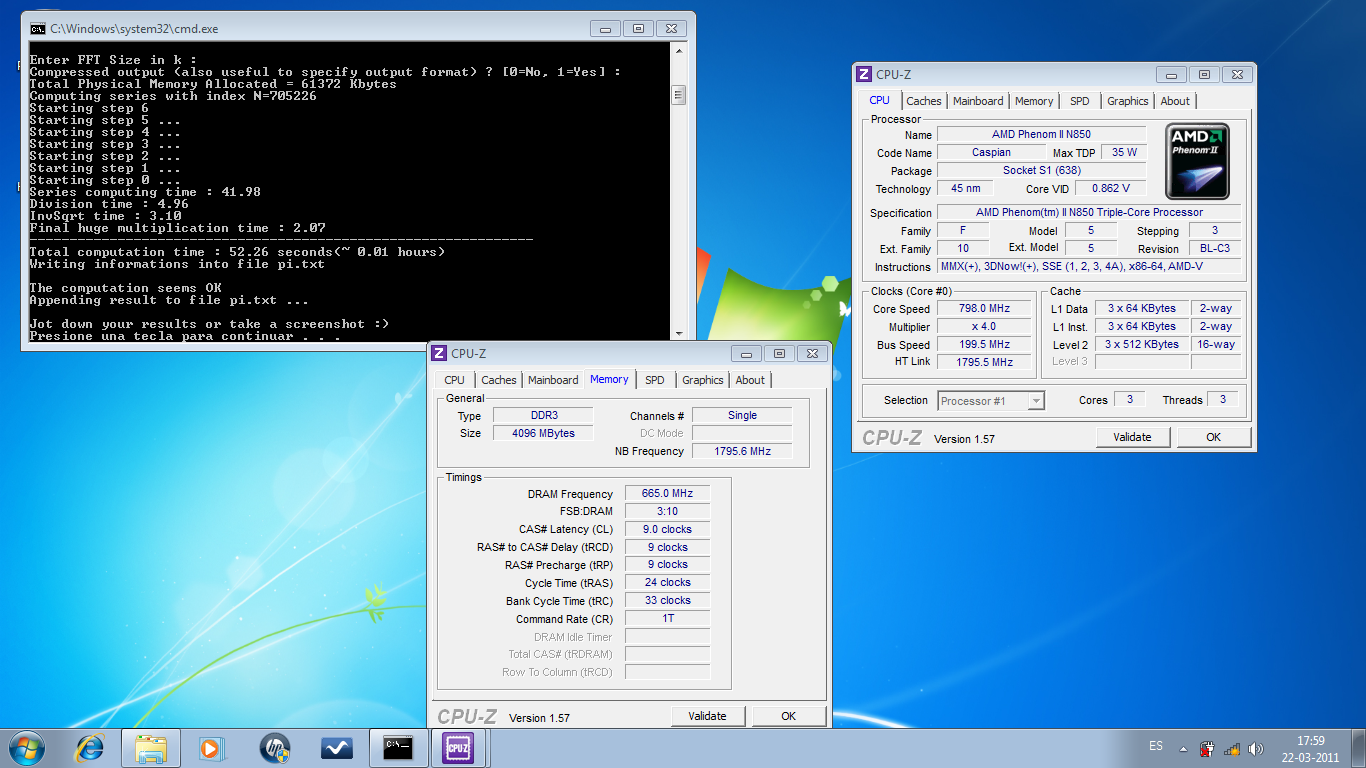
Task: Open the Selection Processor #1 dropdown
Action: click(991, 401)
